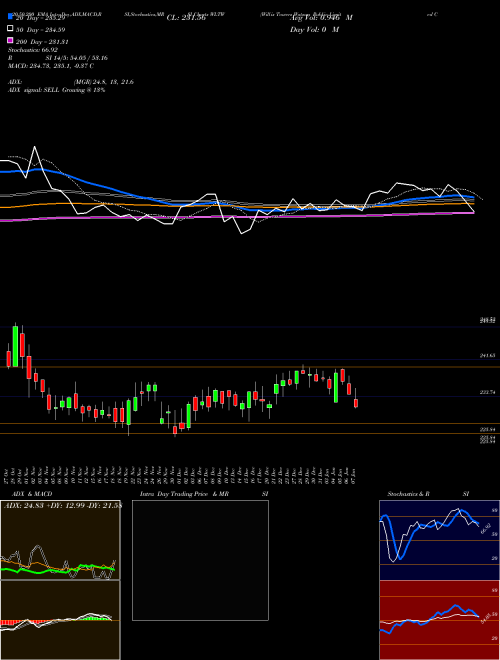Image resolution: width=500 pixels, height=660 pixels.
Task: Open the empty Intra Day Trading chart panel
Action: [200, 560]
